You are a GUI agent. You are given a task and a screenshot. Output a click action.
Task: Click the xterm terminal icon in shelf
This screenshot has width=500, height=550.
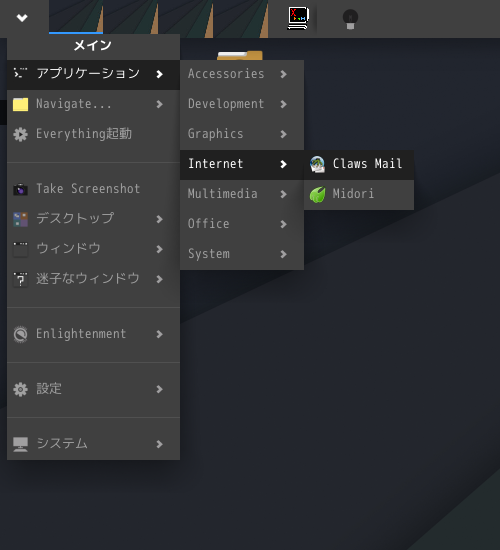pos(298,18)
